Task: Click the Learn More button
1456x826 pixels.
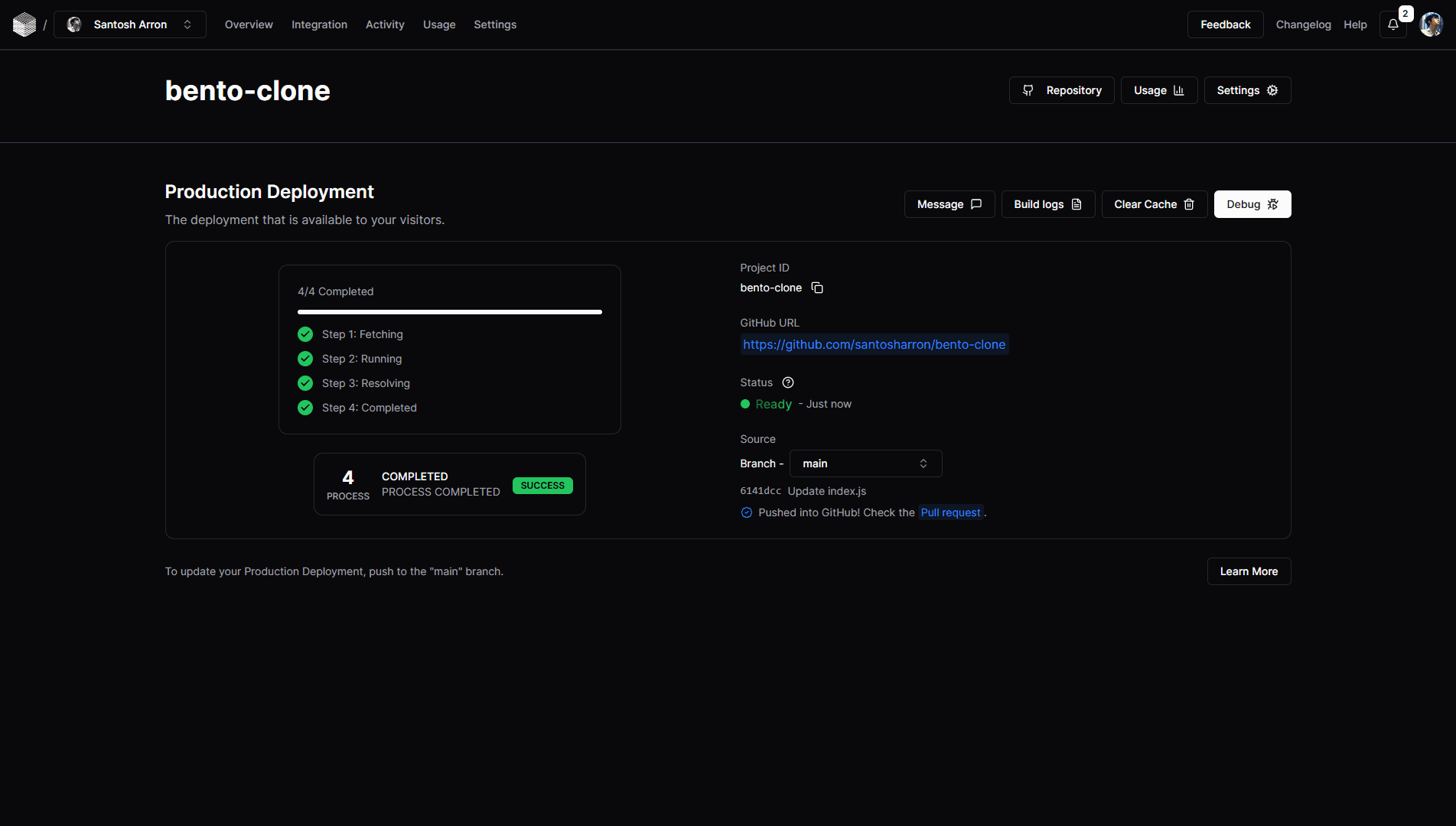Action: 1249,571
